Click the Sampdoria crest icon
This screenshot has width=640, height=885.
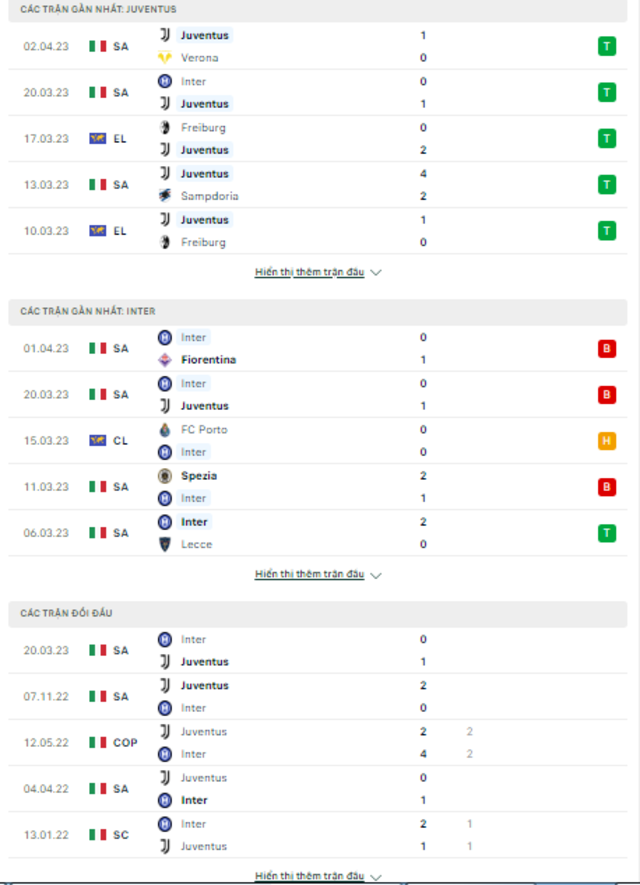pyautogui.click(x=165, y=196)
